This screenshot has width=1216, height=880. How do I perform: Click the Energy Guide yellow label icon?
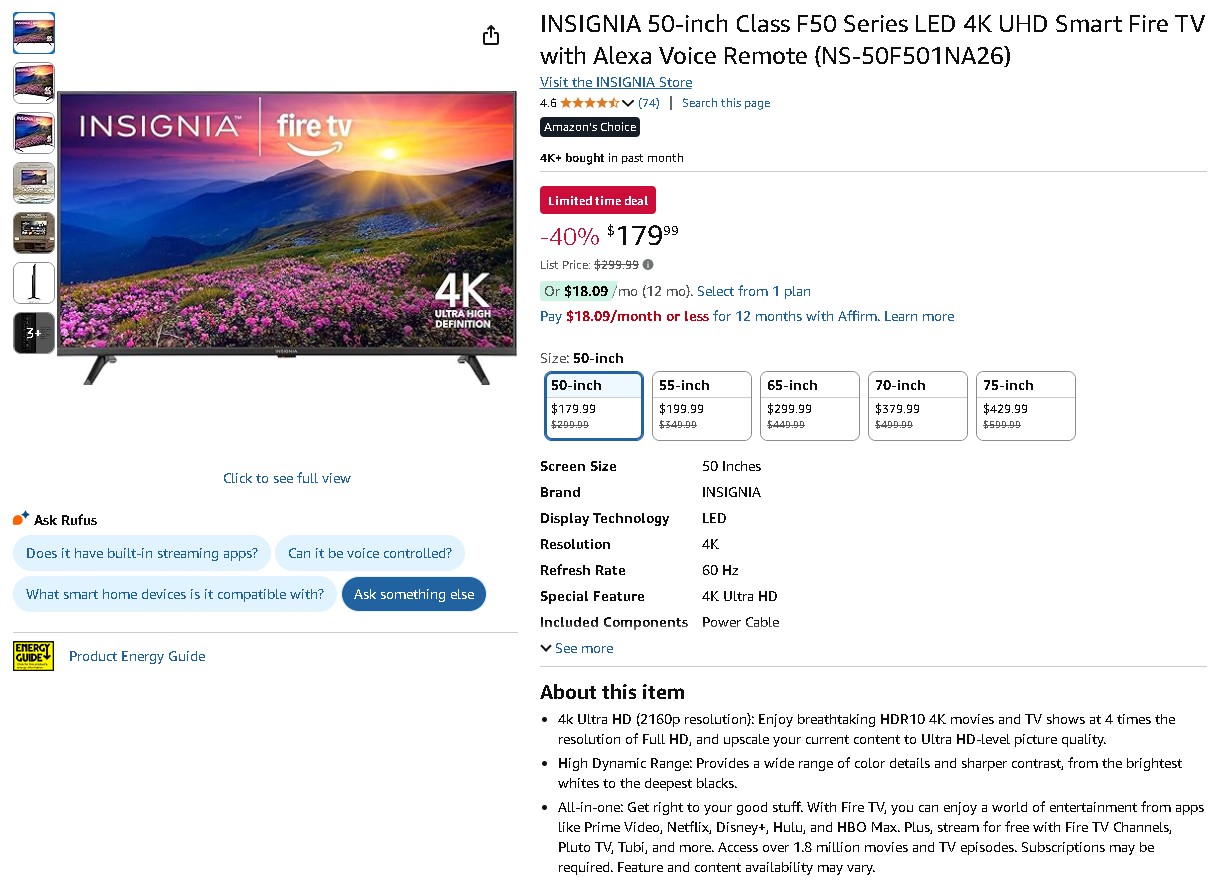[x=33, y=656]
